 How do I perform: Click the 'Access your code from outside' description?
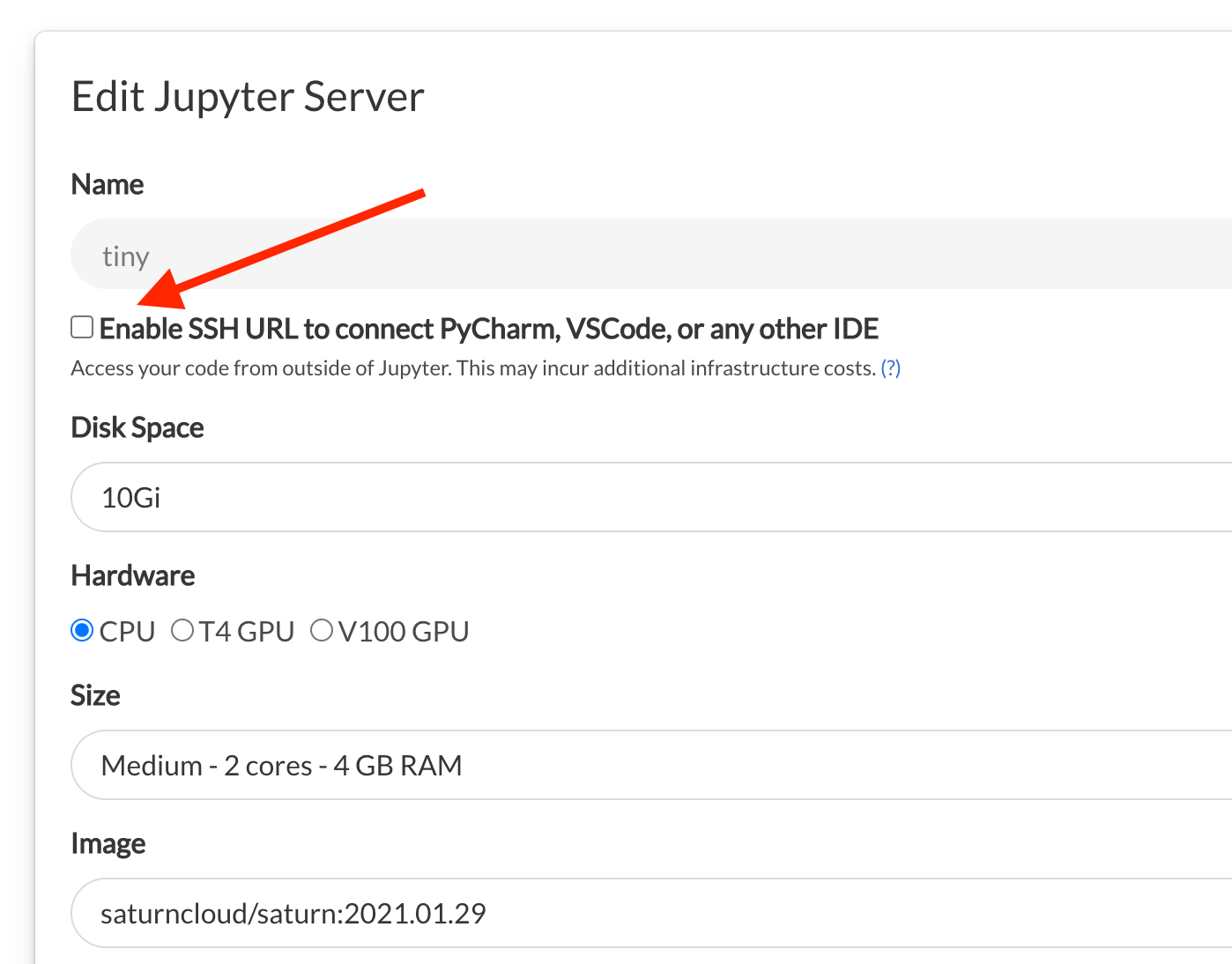coord(473,368)
